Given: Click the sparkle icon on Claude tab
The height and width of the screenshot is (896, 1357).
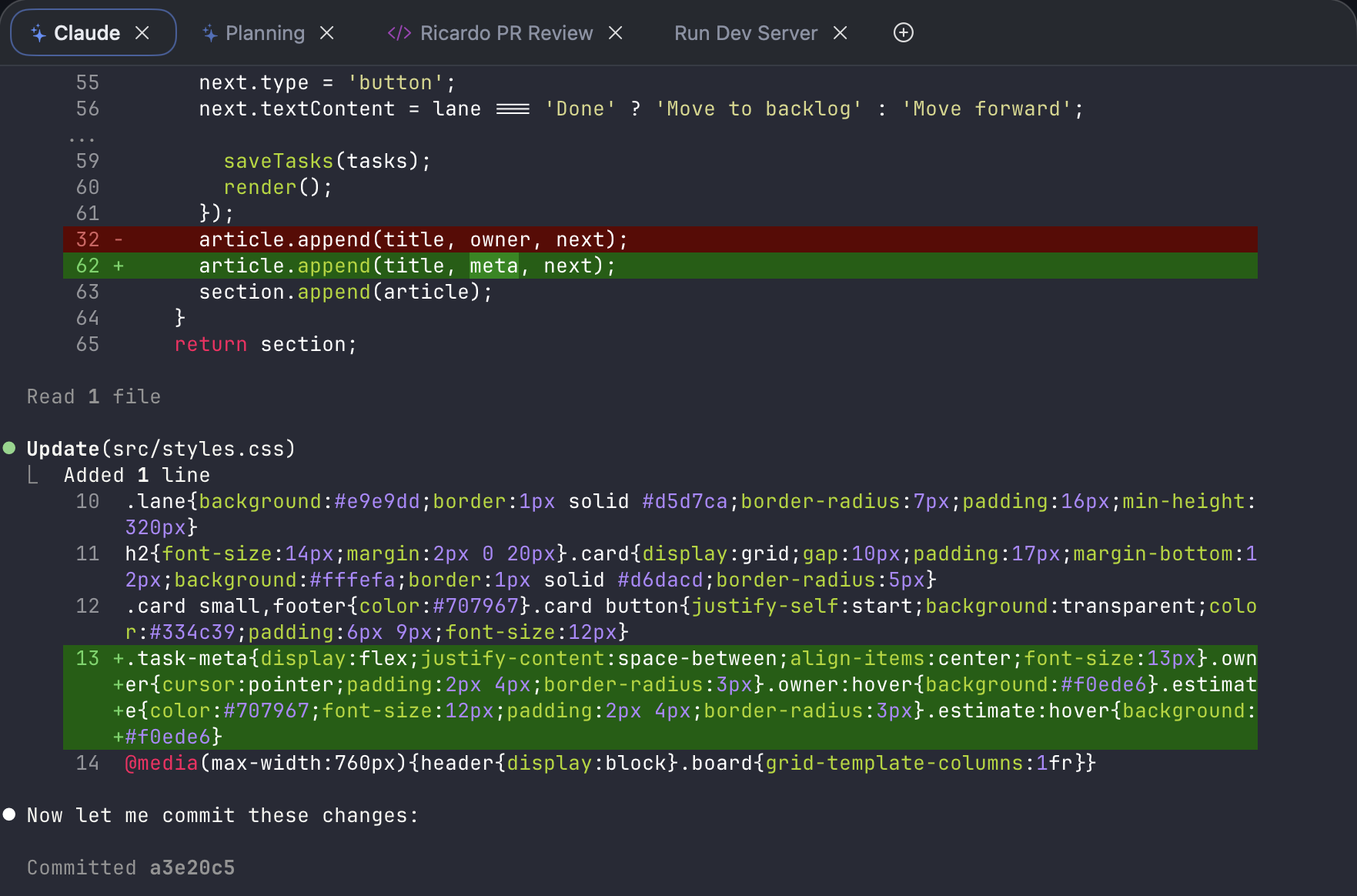Looking at the screenshot, I should (38, 33).
